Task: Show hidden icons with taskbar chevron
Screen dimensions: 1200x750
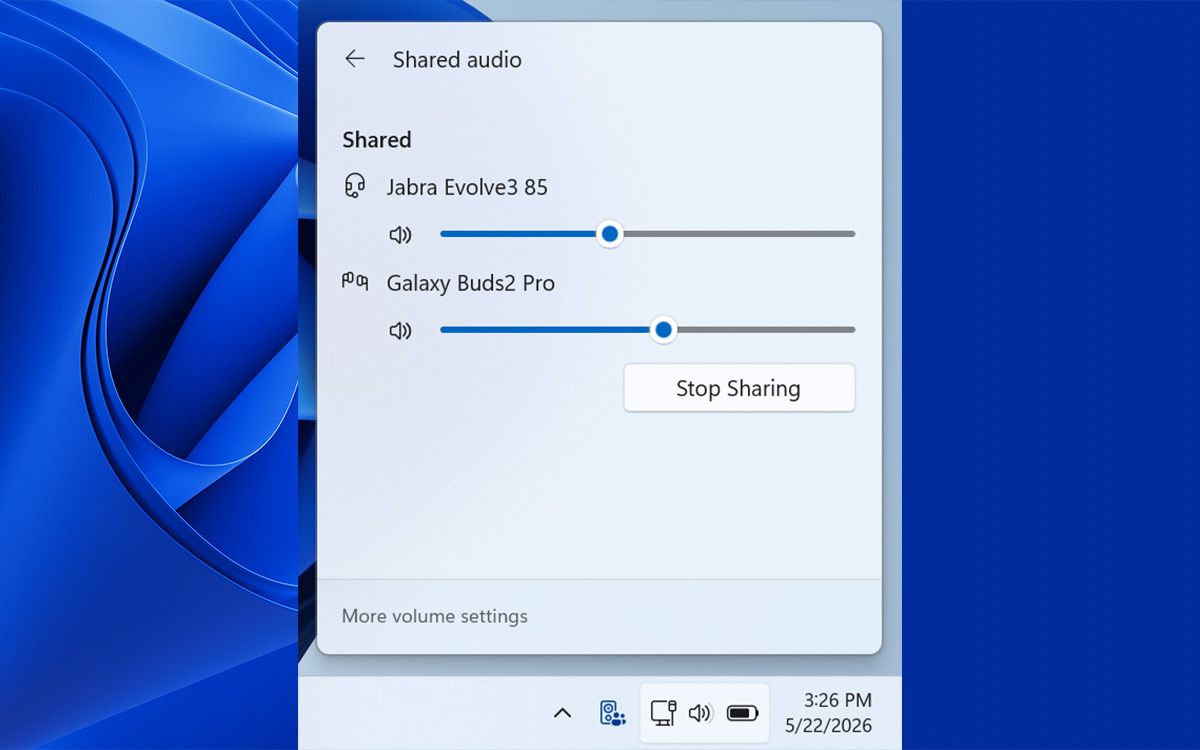Action: [x=562, y=713]
